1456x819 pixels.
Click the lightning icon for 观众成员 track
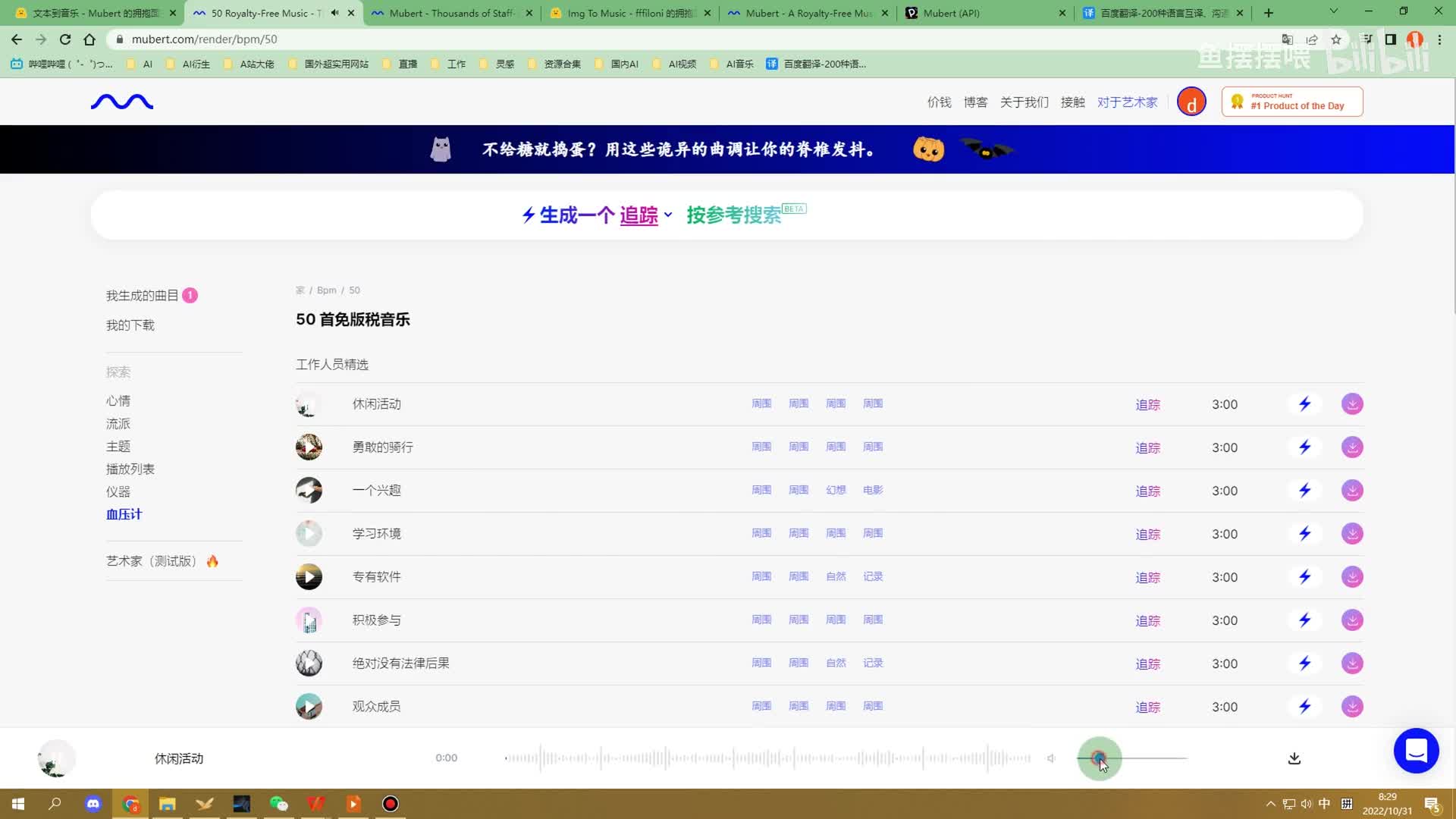[1304, 707]
